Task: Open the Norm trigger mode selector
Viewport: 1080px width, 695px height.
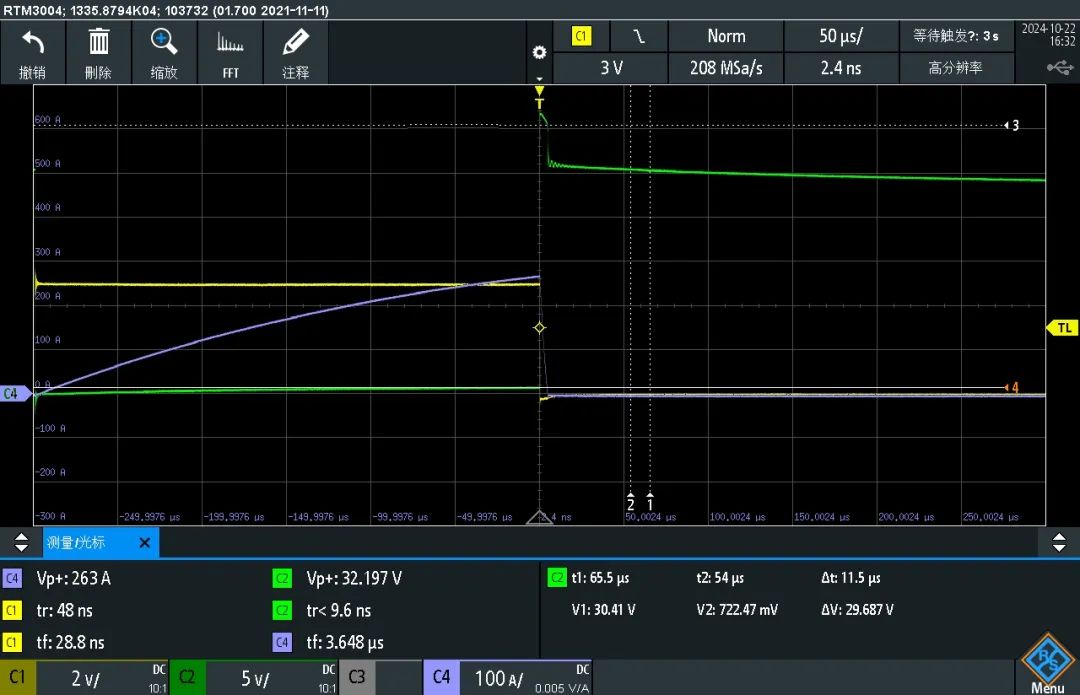Action: tap(726, 36)
